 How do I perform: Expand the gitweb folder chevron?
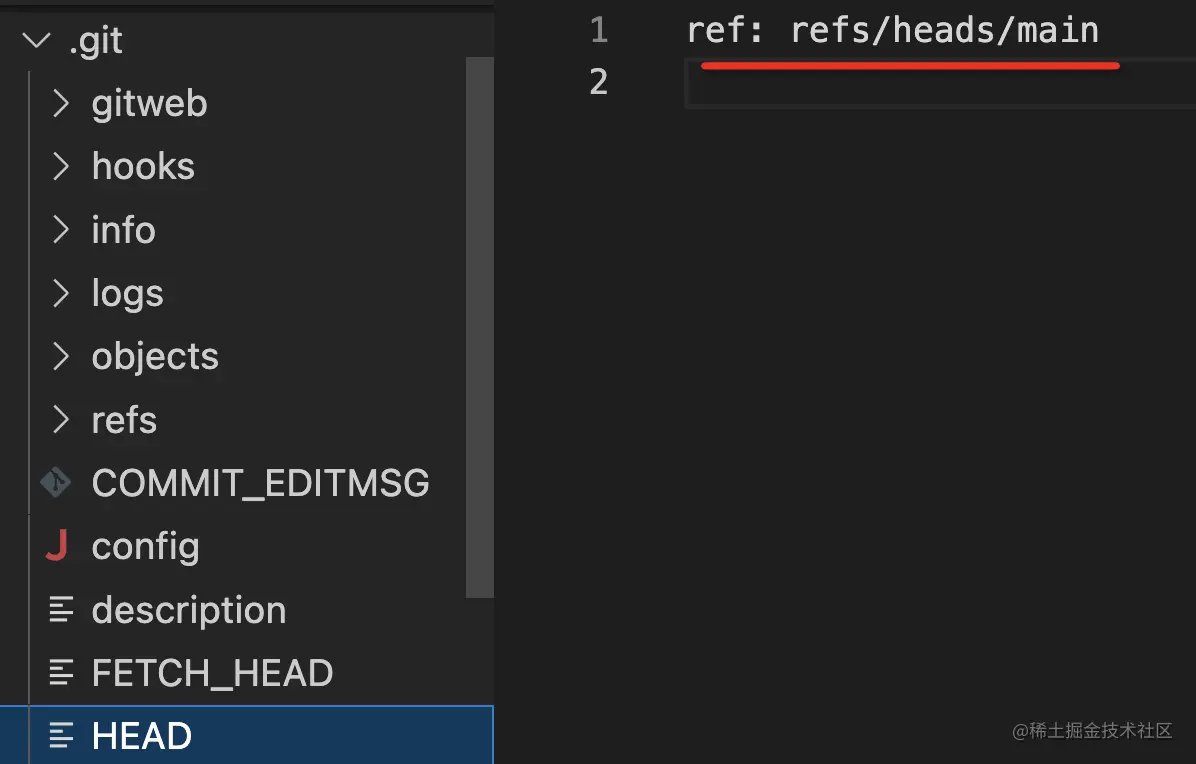(61, 103)
